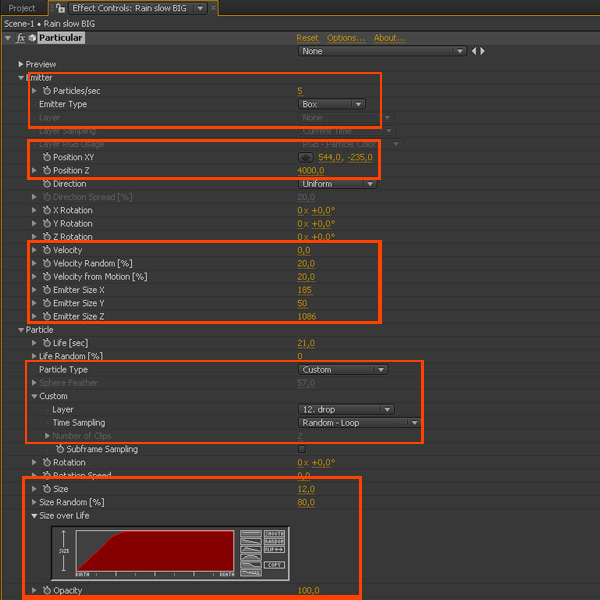600x600 pixels.
Task: Toggle the Position XY stopwatch
Action: [x=47, y=157]
